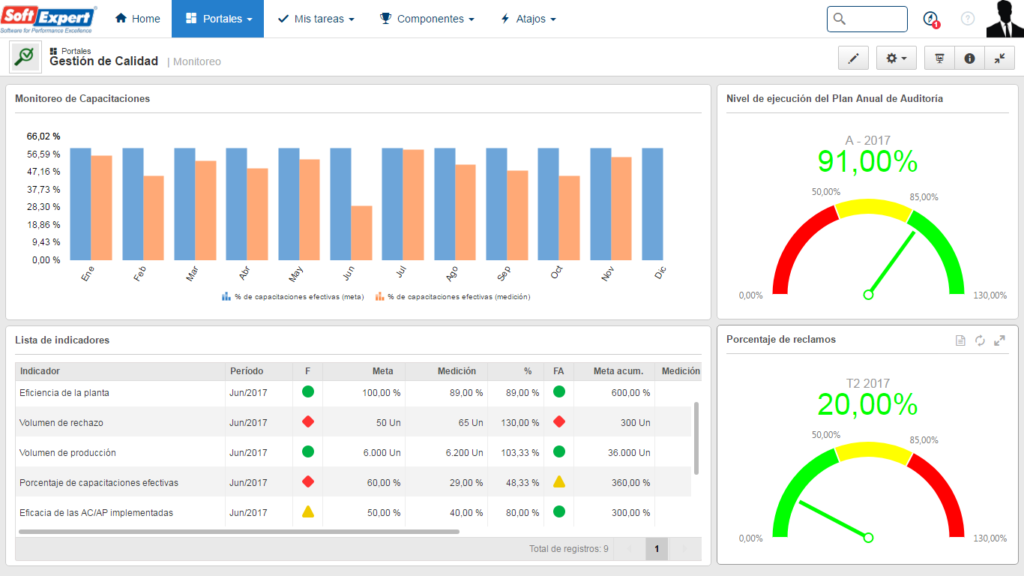This screenshot has height=576, width=1024.
Task: Toggle the medición series legend entry
Action: tap(453, 296)
